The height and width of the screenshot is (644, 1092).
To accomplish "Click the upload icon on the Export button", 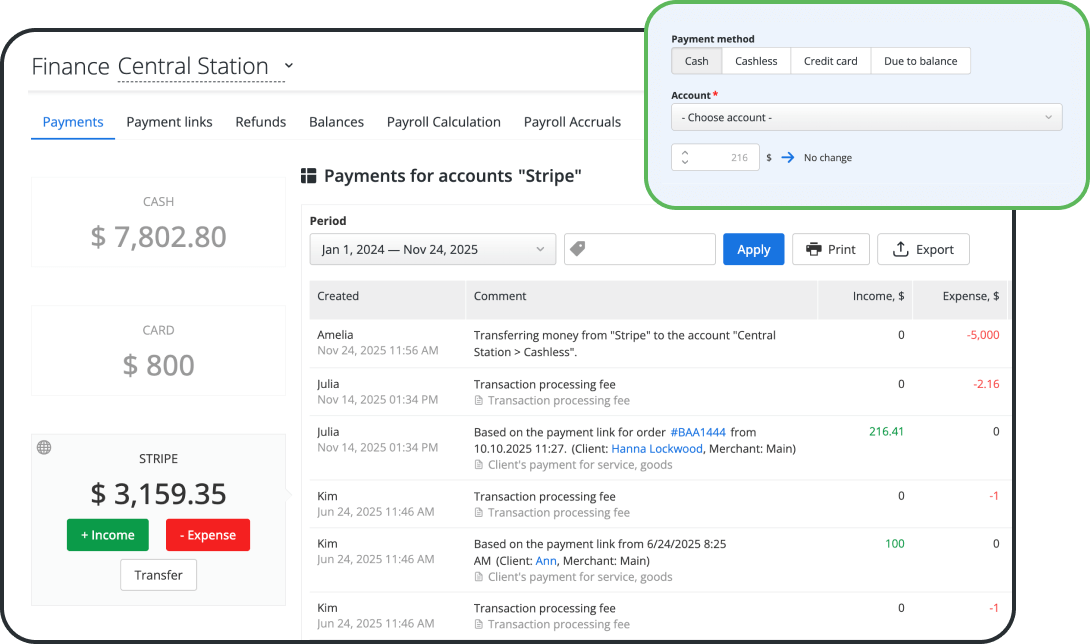I will pos(900,250).
